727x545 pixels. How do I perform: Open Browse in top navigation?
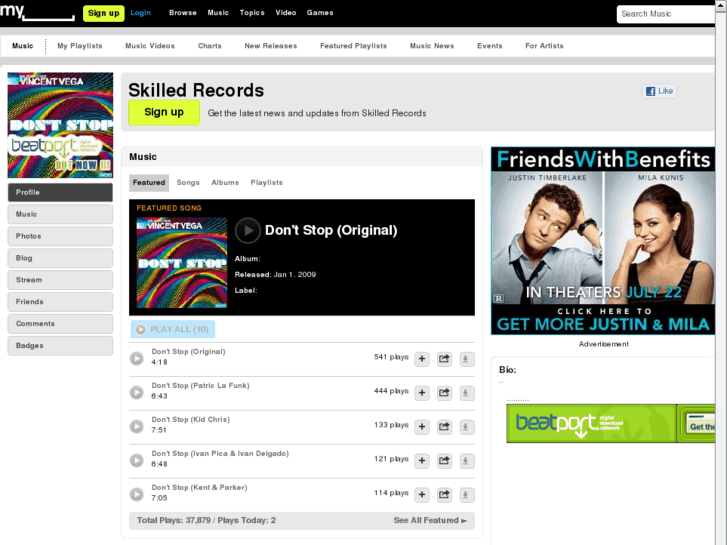(183, 13)
